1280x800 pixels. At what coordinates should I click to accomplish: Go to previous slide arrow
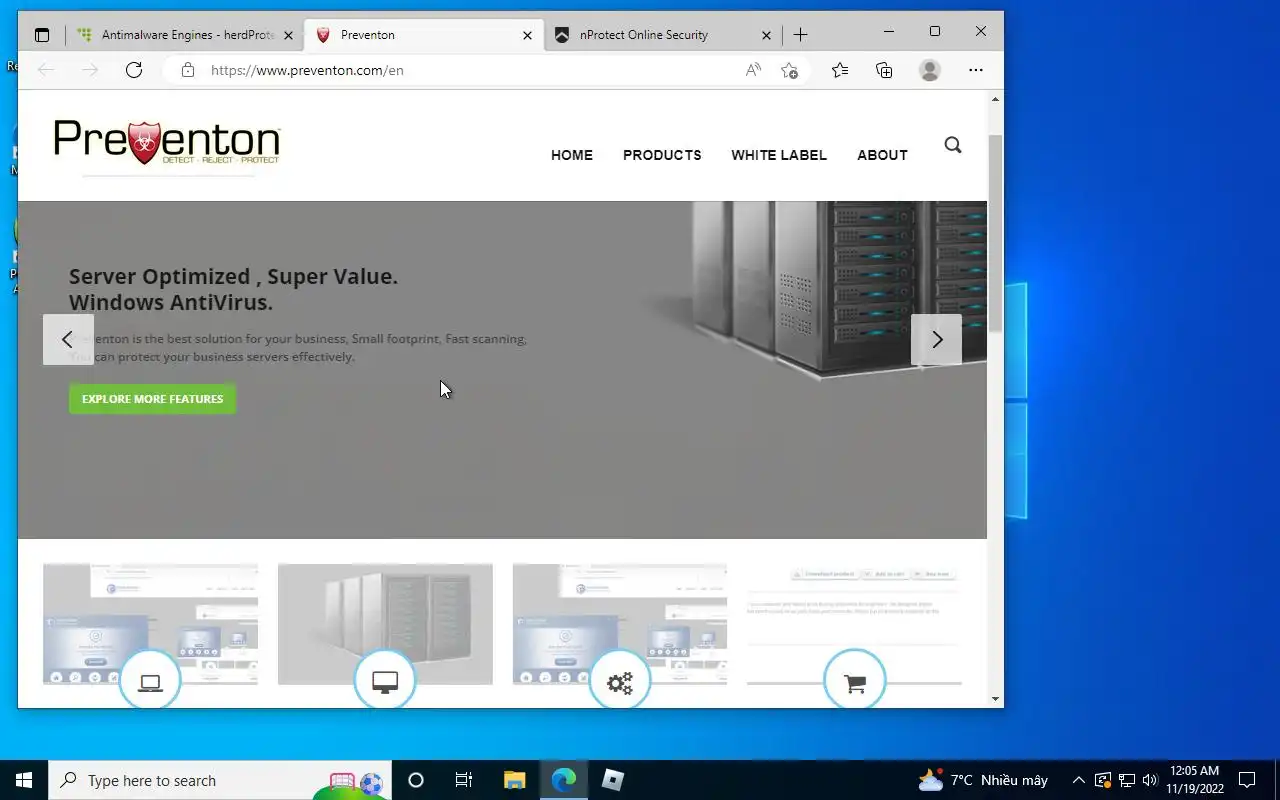(x=68, y=339)
